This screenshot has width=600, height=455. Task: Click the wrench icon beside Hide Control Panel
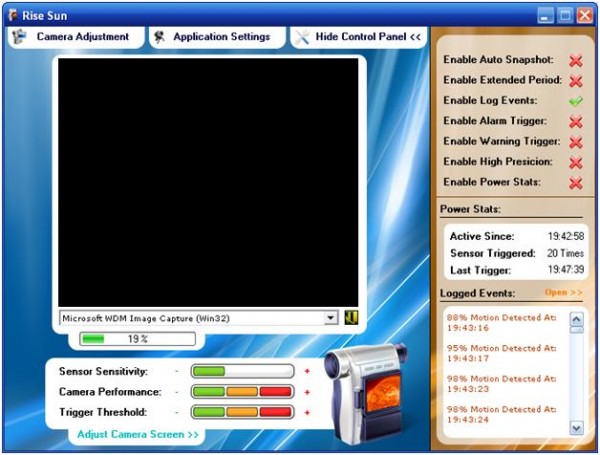click(302, 37)
